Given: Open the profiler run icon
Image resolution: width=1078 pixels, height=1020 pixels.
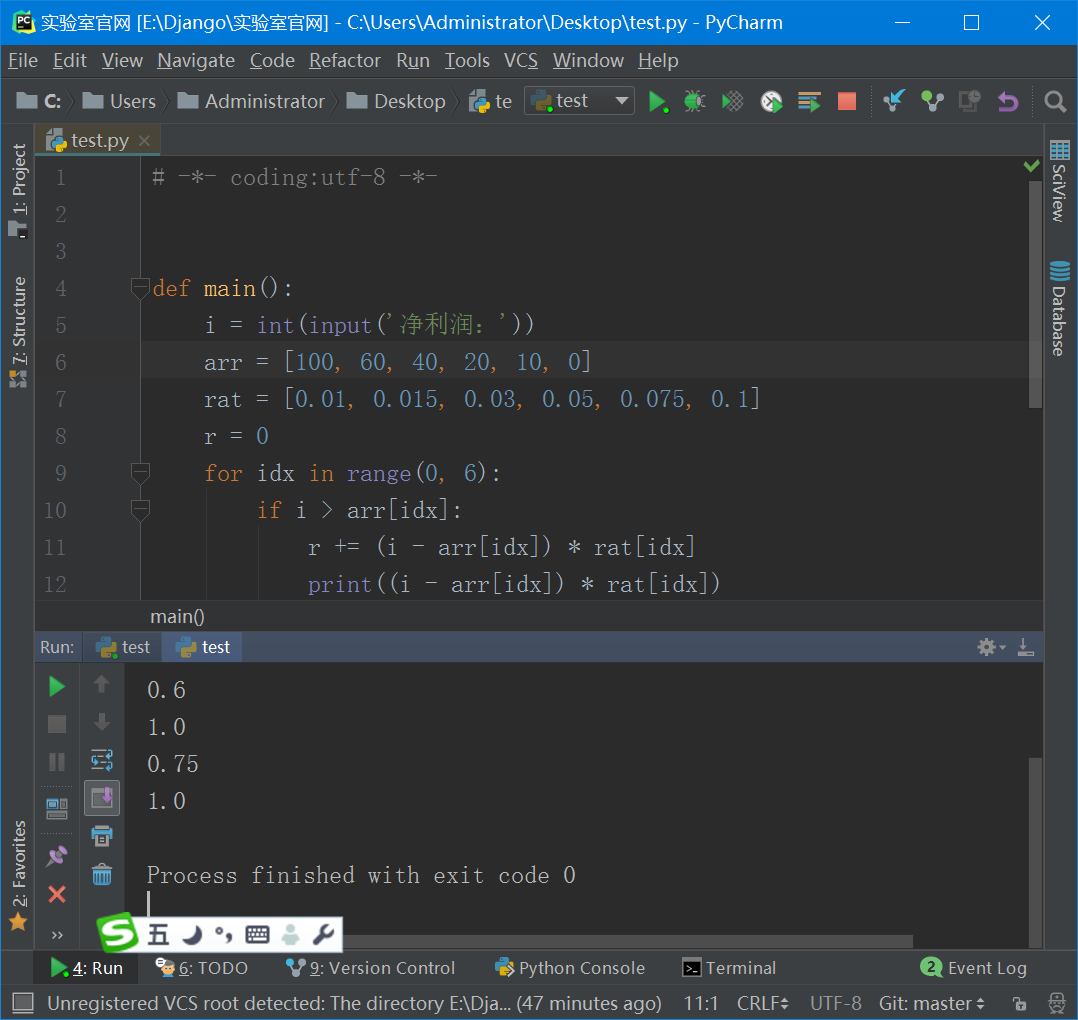Looking at the screenshot, I should (771, 102).
